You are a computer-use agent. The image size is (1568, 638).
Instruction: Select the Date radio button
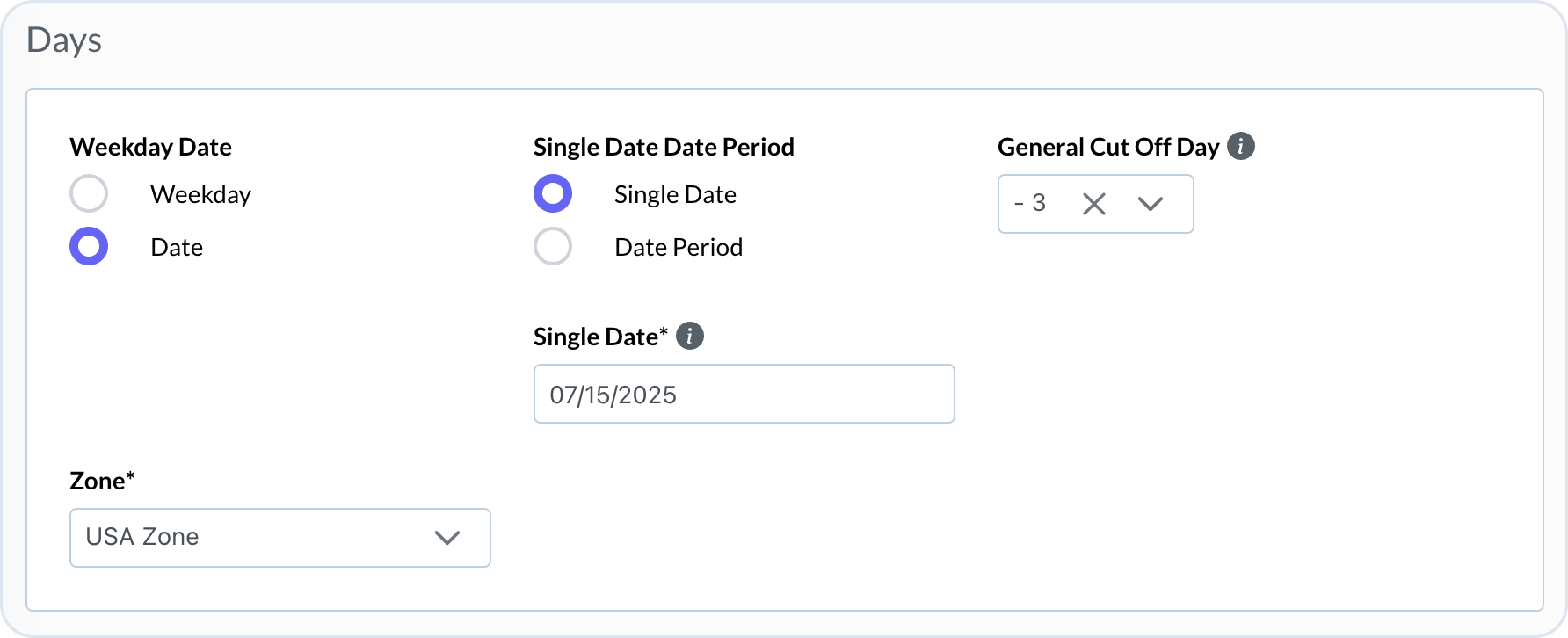[x=89, y=247]
